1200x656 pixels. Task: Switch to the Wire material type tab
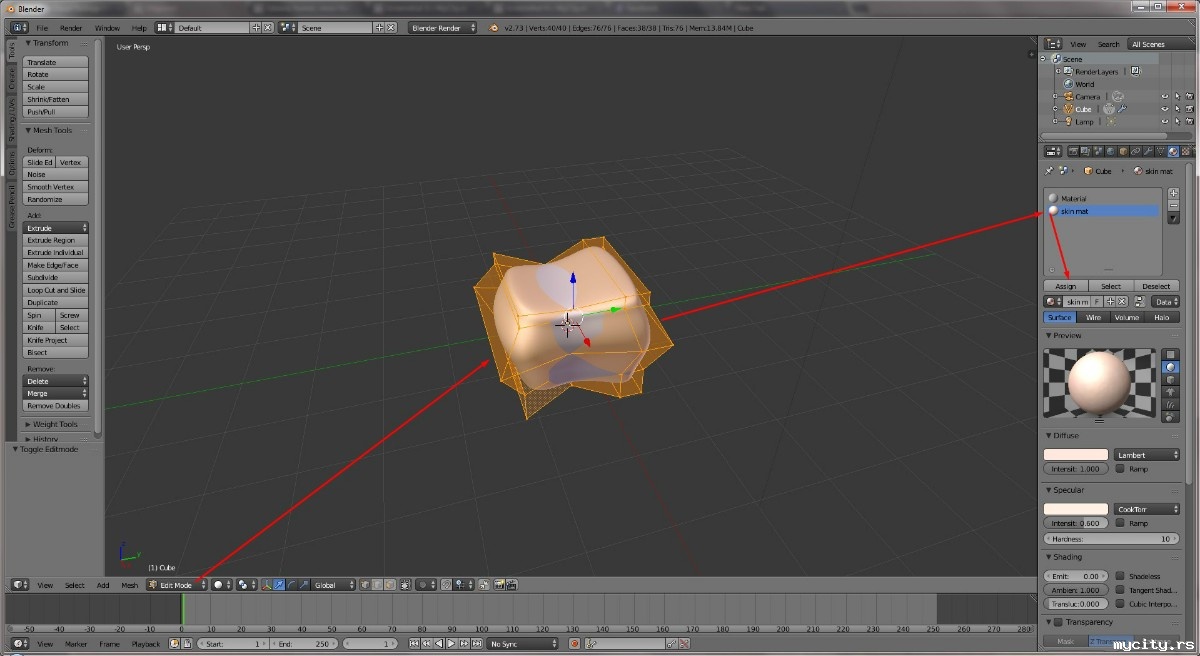point(1094,317)
